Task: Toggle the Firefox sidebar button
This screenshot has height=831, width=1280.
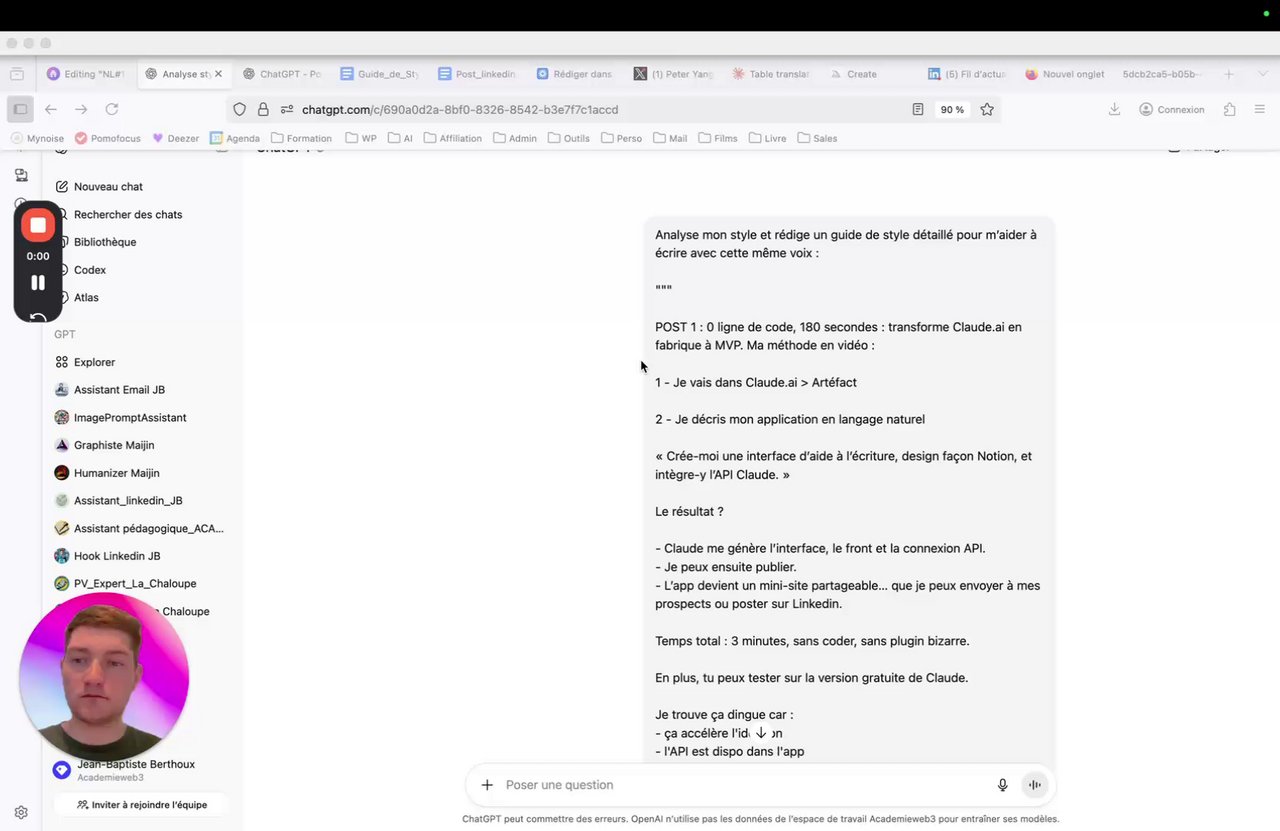Action: 20,109
